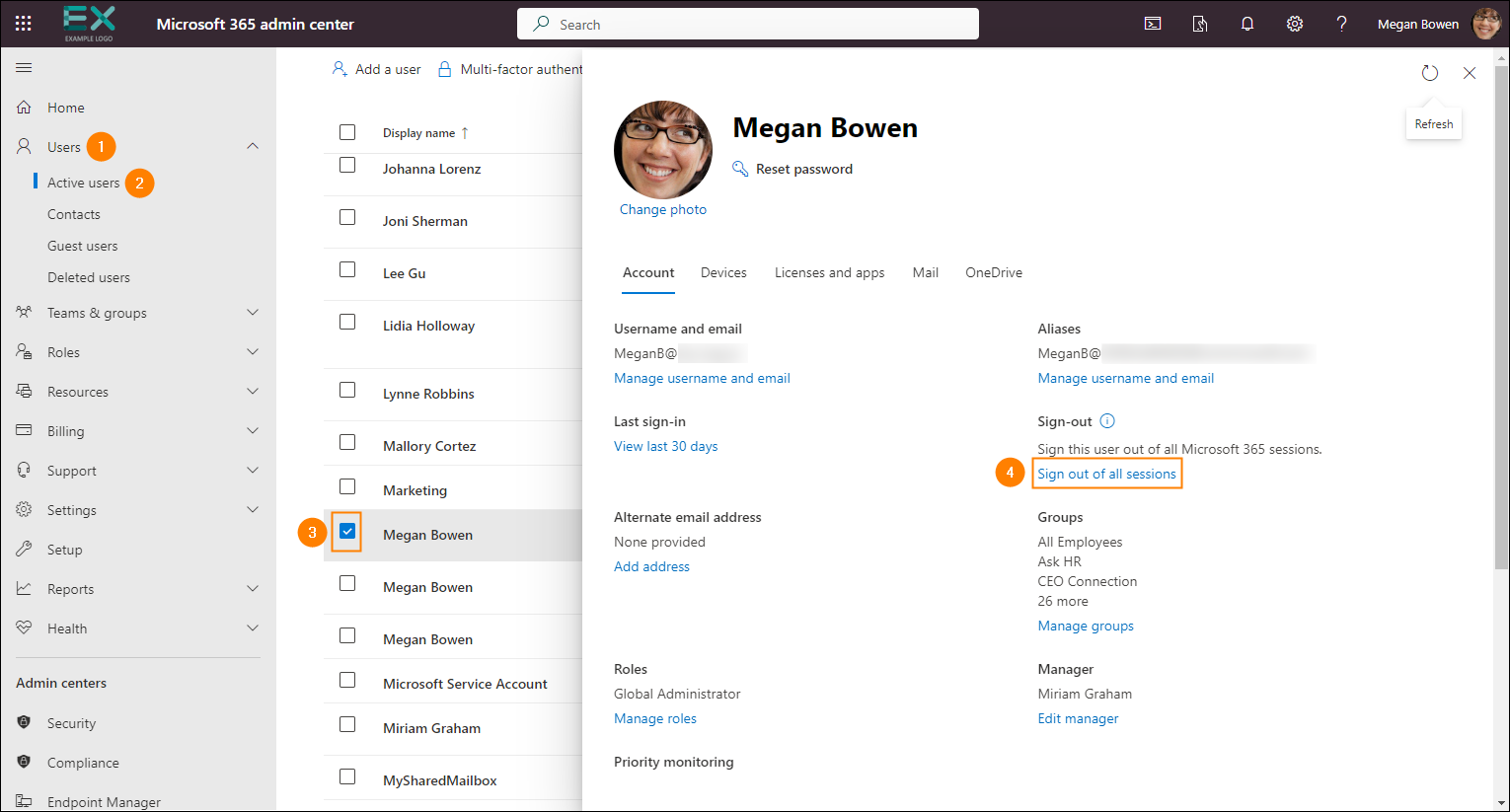The image size is (1510, 812).
Task: Switch to the Devices tab
Action: pos(723,273)
